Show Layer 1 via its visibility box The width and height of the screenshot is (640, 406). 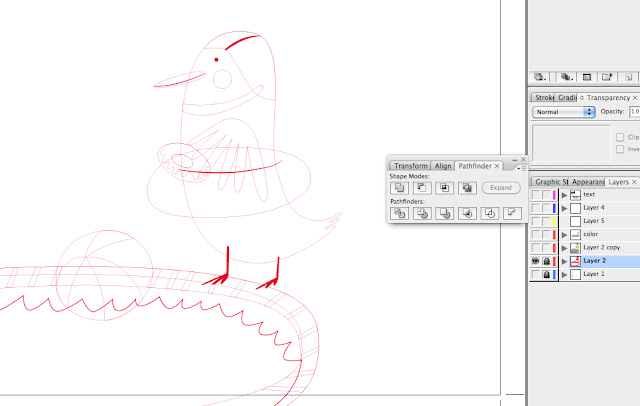click(x=536, y=274)
